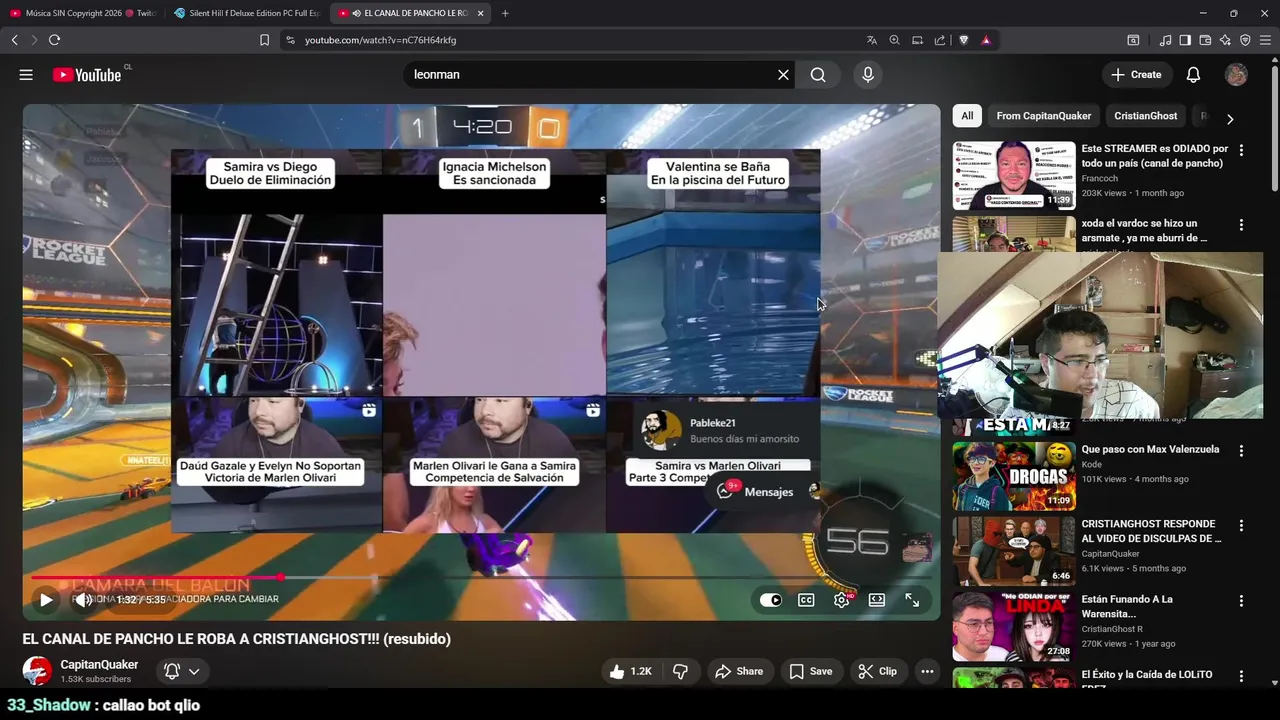Seek on the video progress bar
The height and width of the screenshot is (720, 1280).
pyautogui.click(x=481, y=577)
